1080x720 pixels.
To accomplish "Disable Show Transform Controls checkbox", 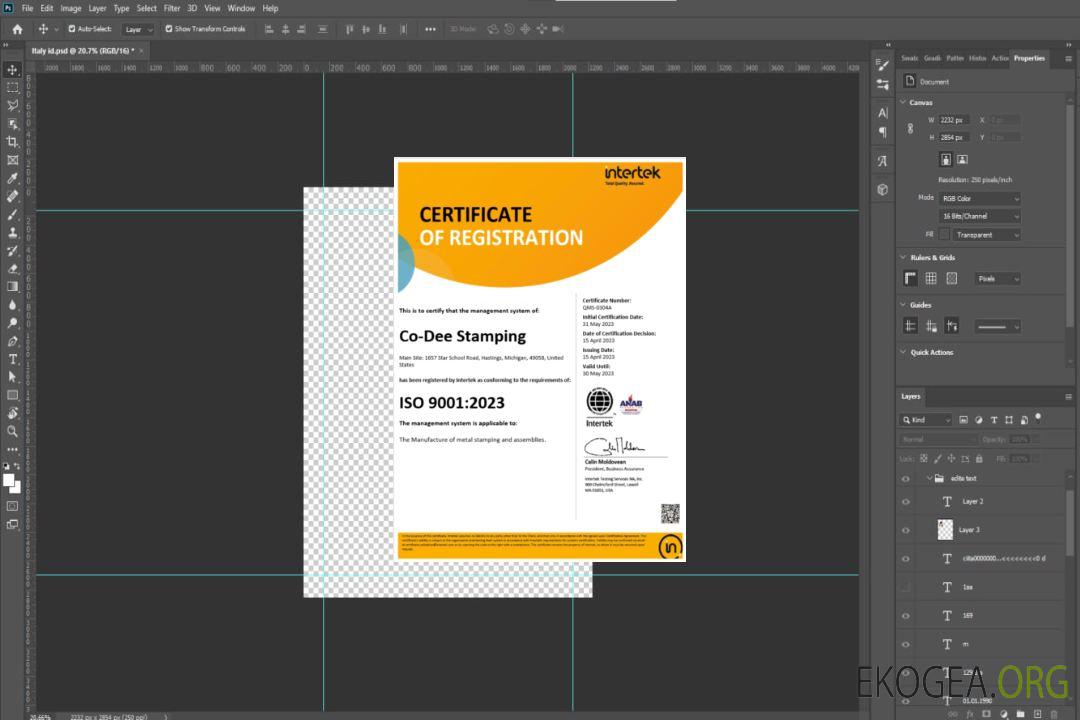I will tap(169, 29).
